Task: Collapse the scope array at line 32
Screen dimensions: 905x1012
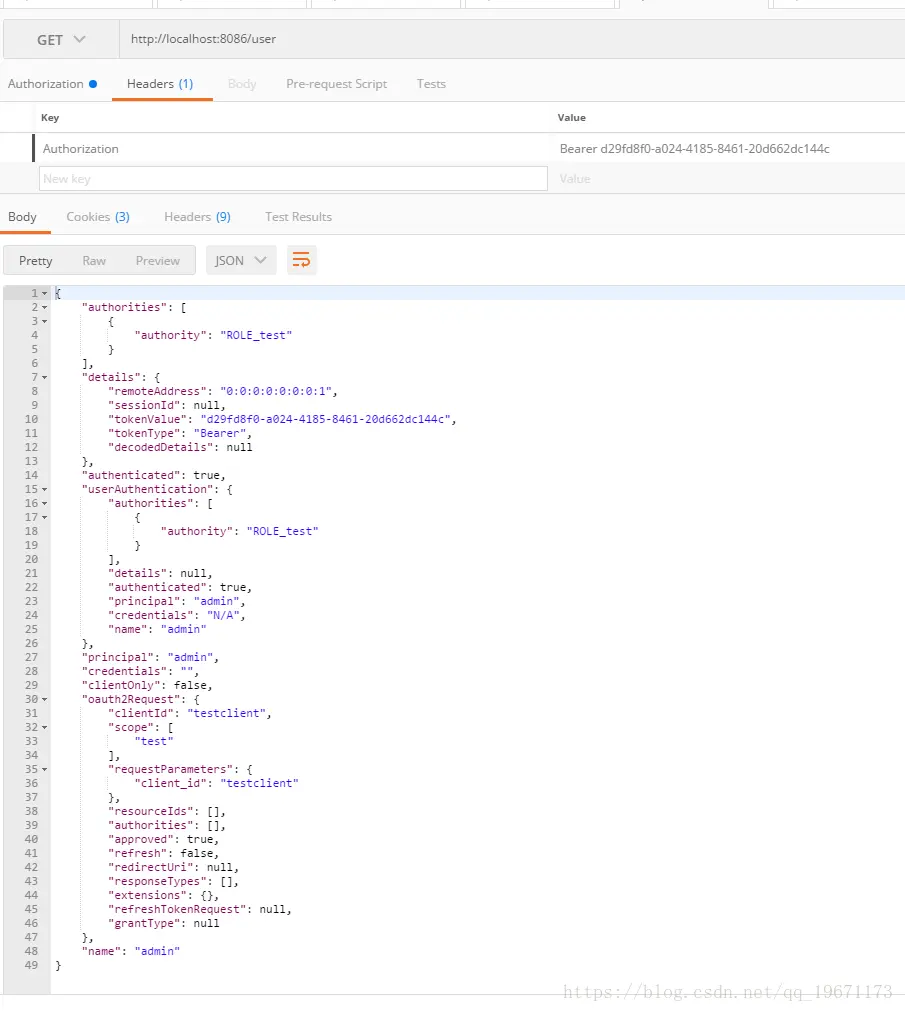Action: [45, 727]
